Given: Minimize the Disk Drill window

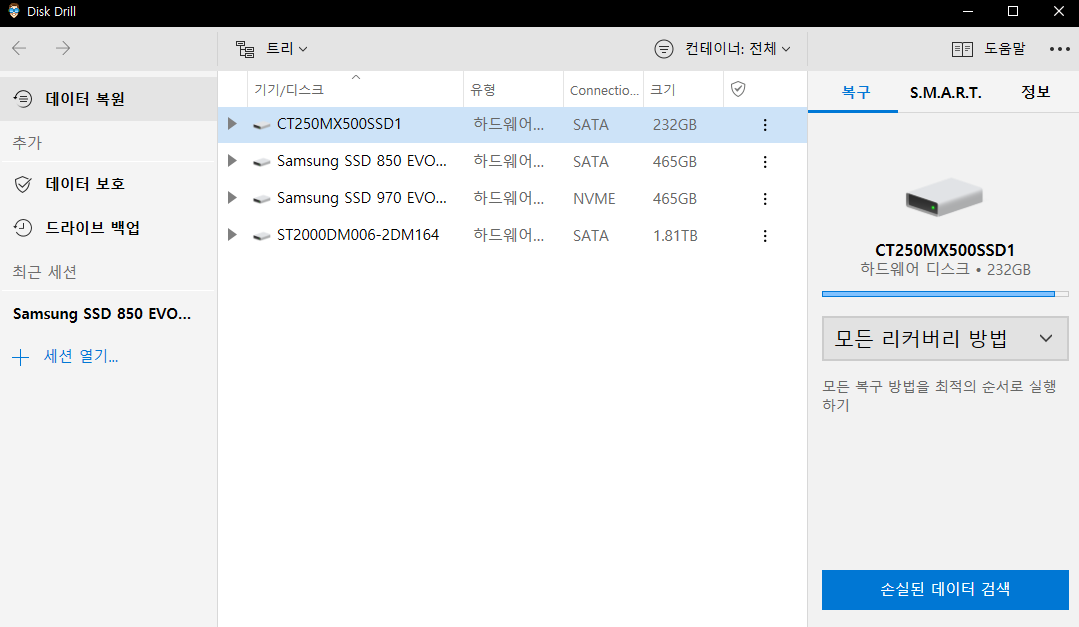Looking at the screenshot, I should click(x=968, y=12).
